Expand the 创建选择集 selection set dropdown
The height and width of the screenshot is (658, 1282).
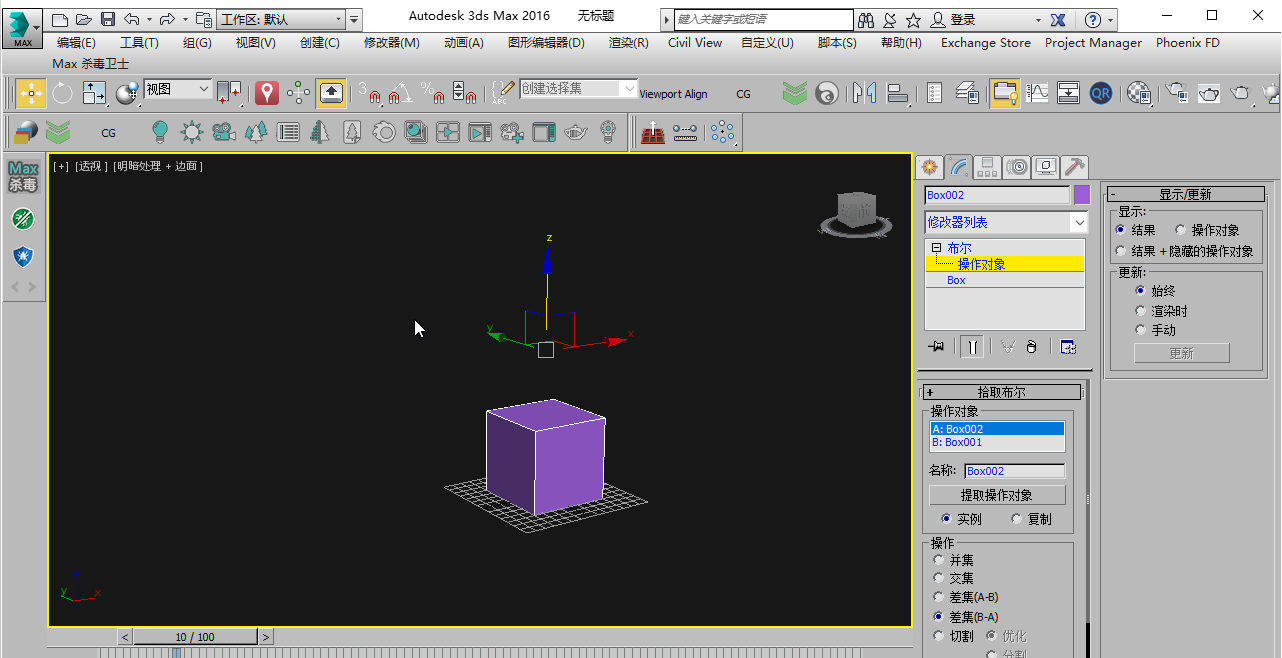[629, 89]
